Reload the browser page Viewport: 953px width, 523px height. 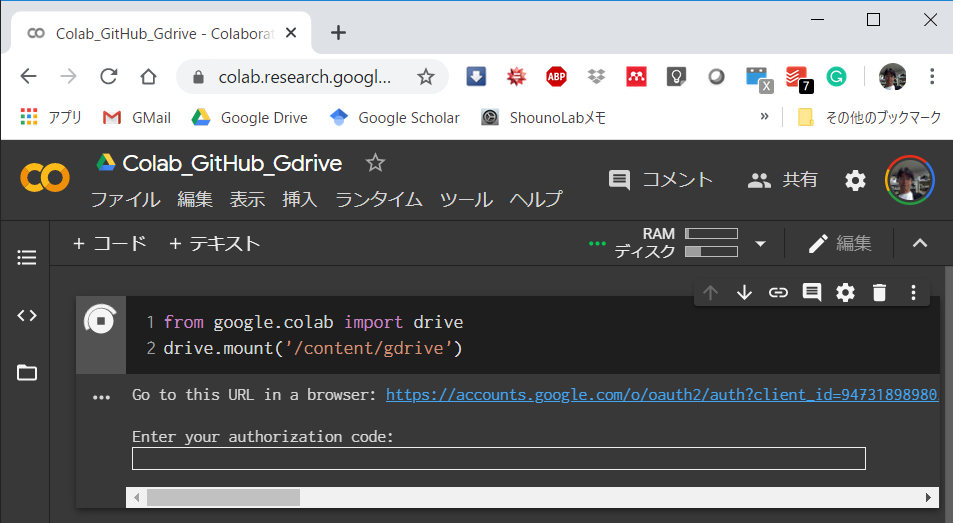[109, 77]
